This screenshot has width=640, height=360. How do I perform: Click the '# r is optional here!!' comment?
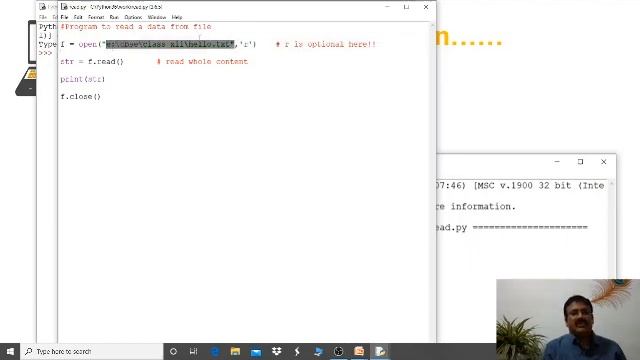[326, 44]
